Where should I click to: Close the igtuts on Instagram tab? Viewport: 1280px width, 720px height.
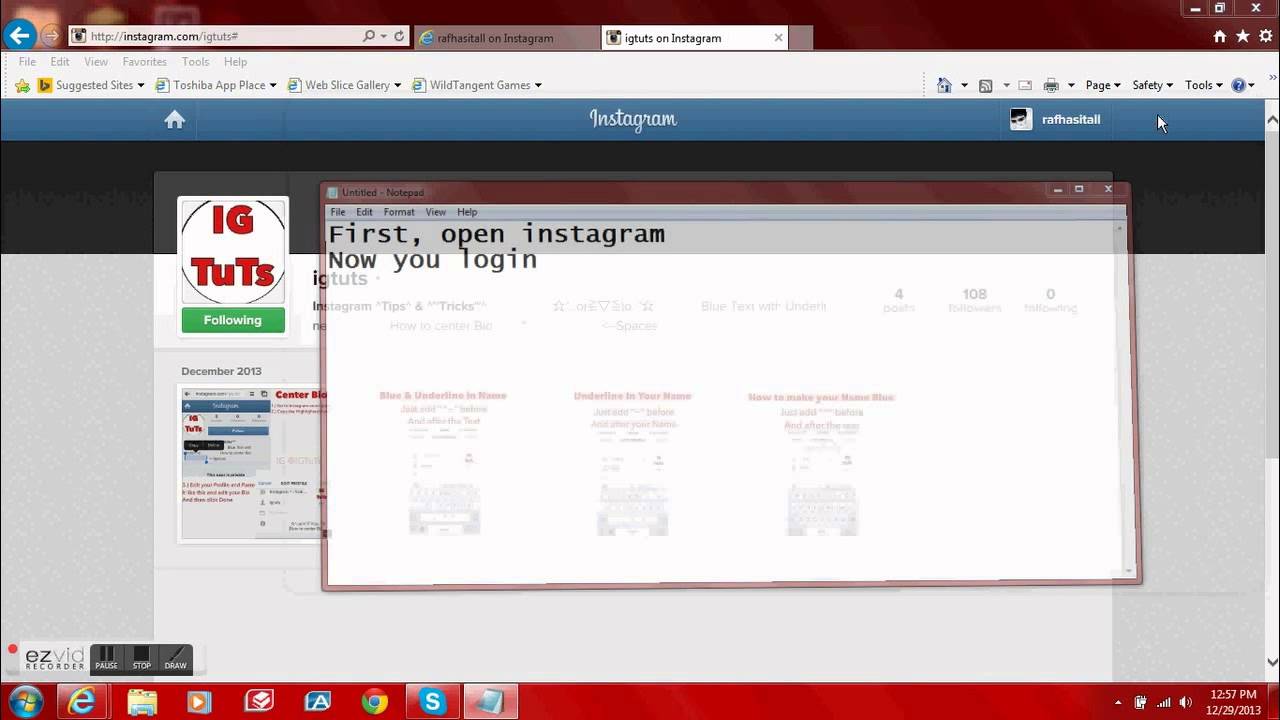click(x=779, y=38)
